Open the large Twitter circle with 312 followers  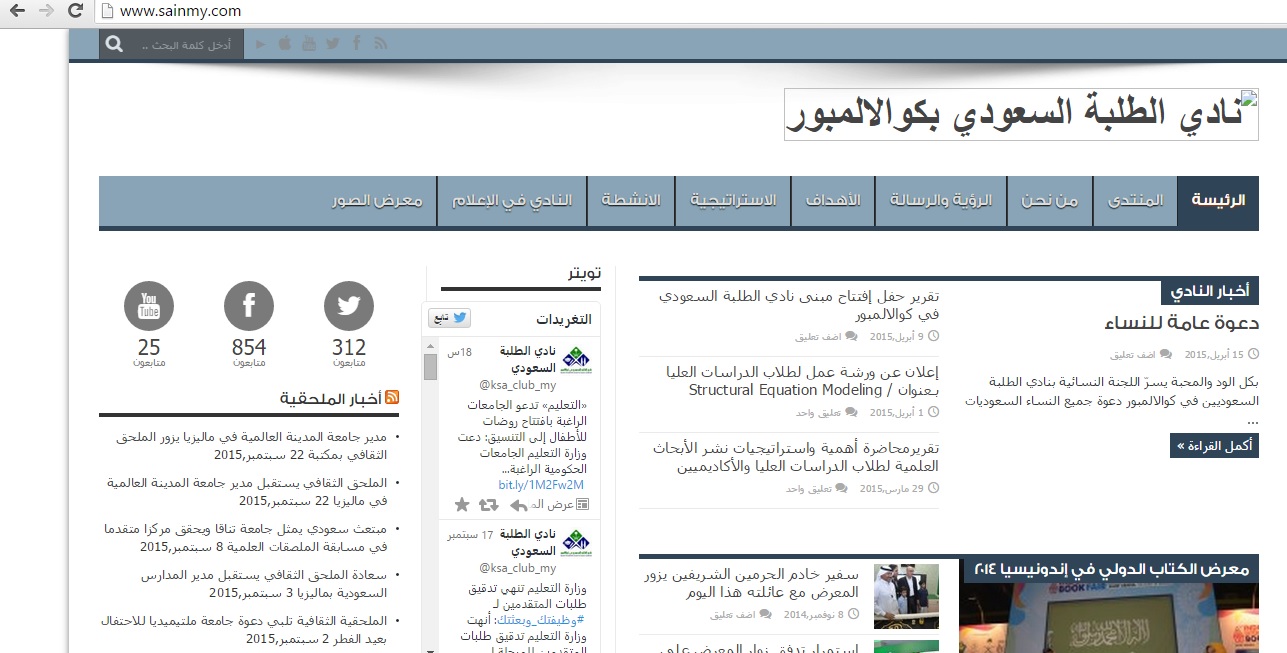[x=349, y=306]
